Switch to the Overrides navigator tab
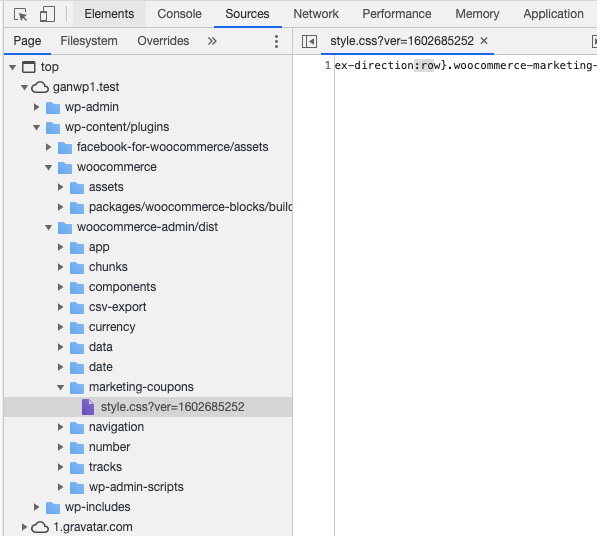This screenshot has width=597, height=536. (163, 41)
